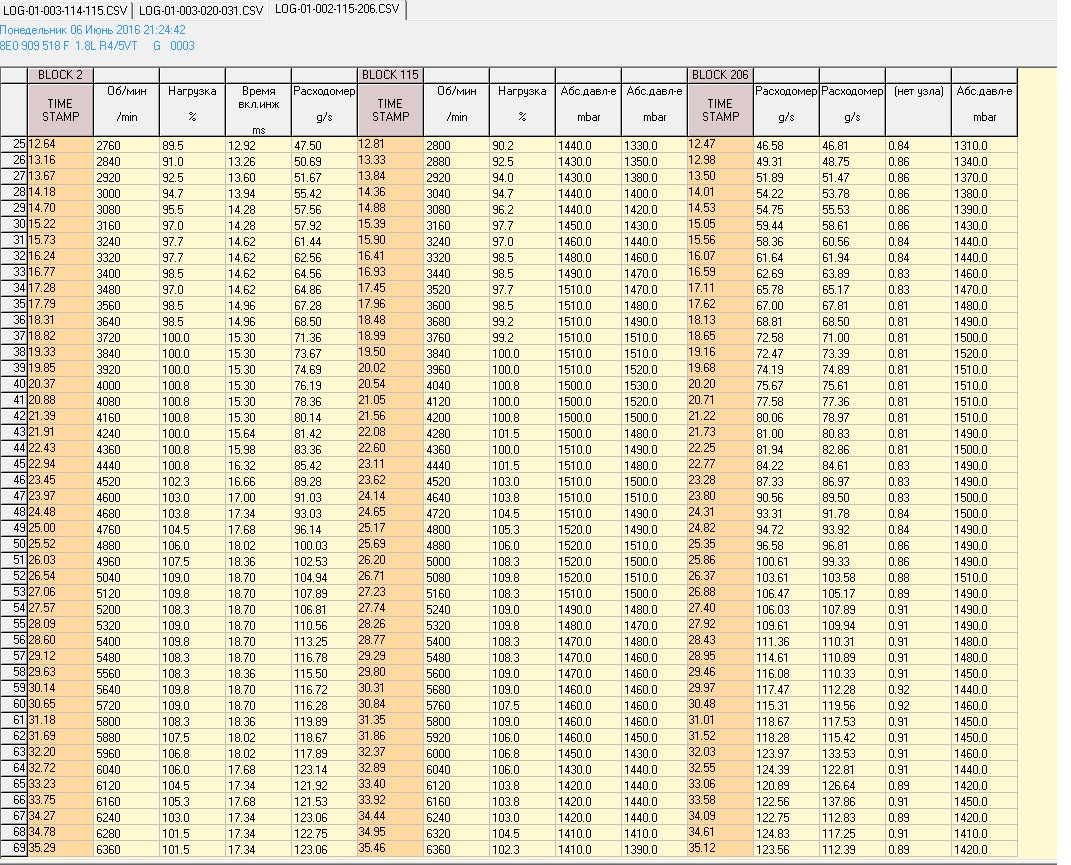This screenshot has height=865, width=1071.
Task: Select row number 25
Action: pyautogui.click(x=14, y=145)
